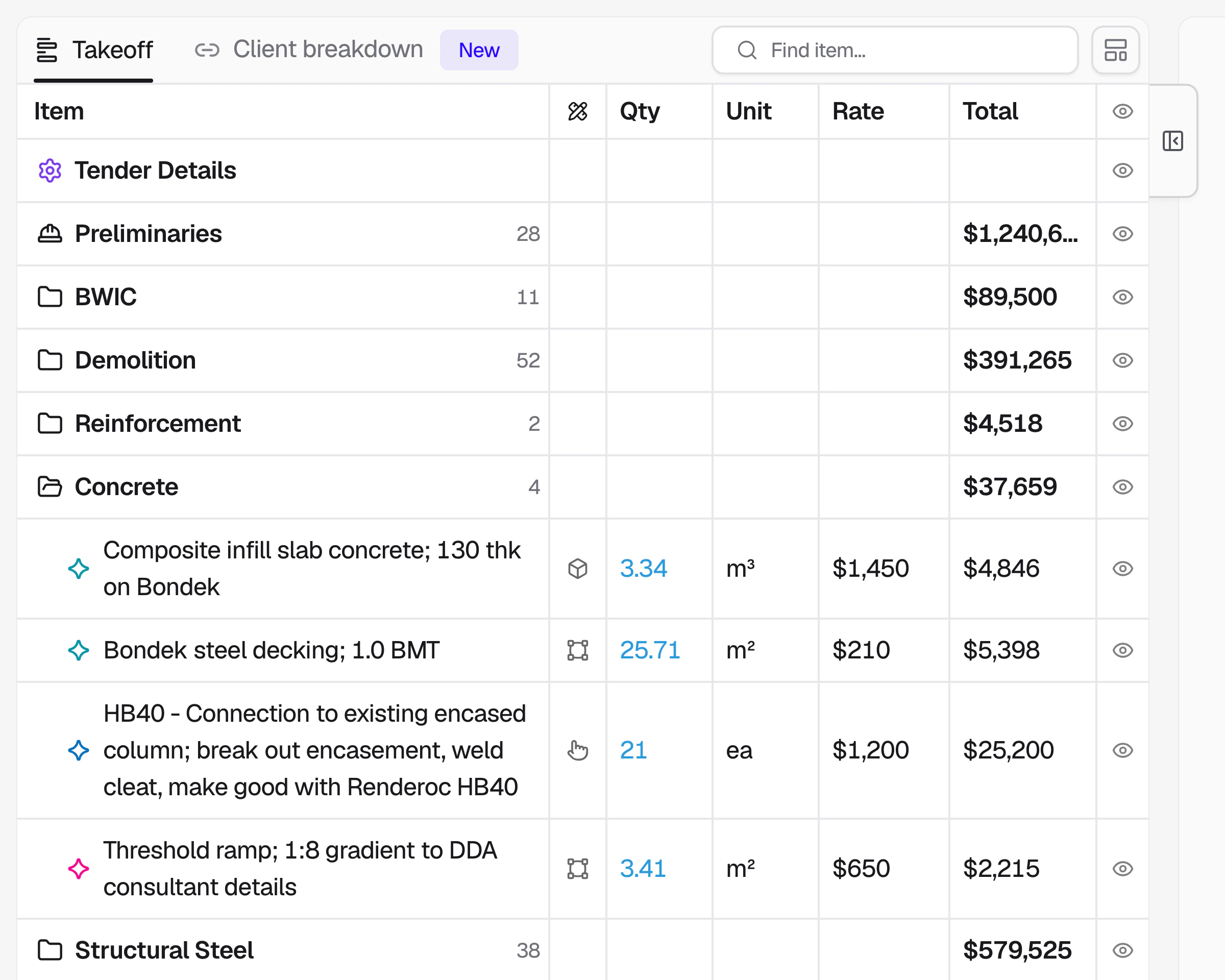Viewport: 1225px width, 980px height.
Task: Open the Tender Details row
Action: (x=282, y=170)
